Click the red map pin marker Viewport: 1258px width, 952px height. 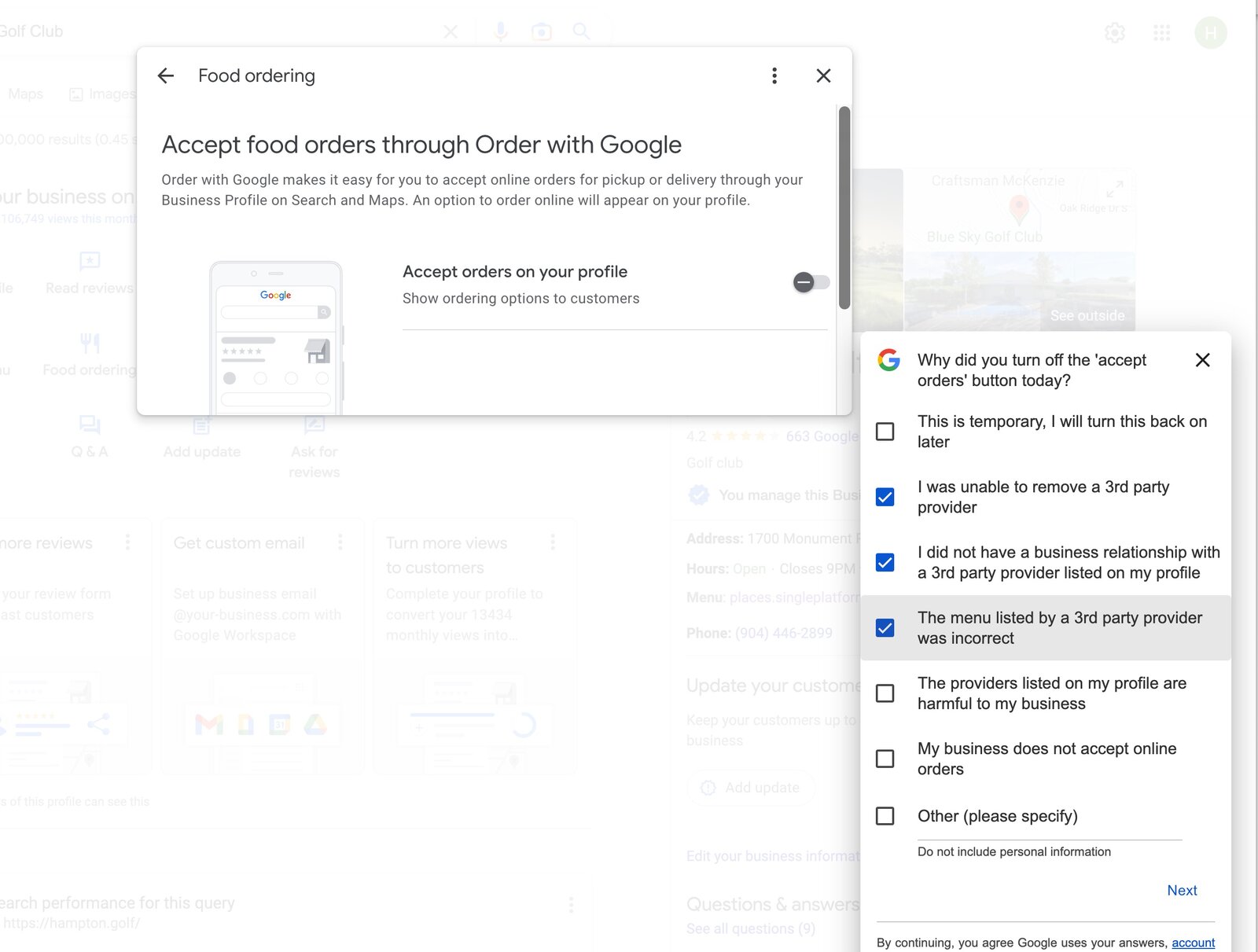pos(1019,209)
